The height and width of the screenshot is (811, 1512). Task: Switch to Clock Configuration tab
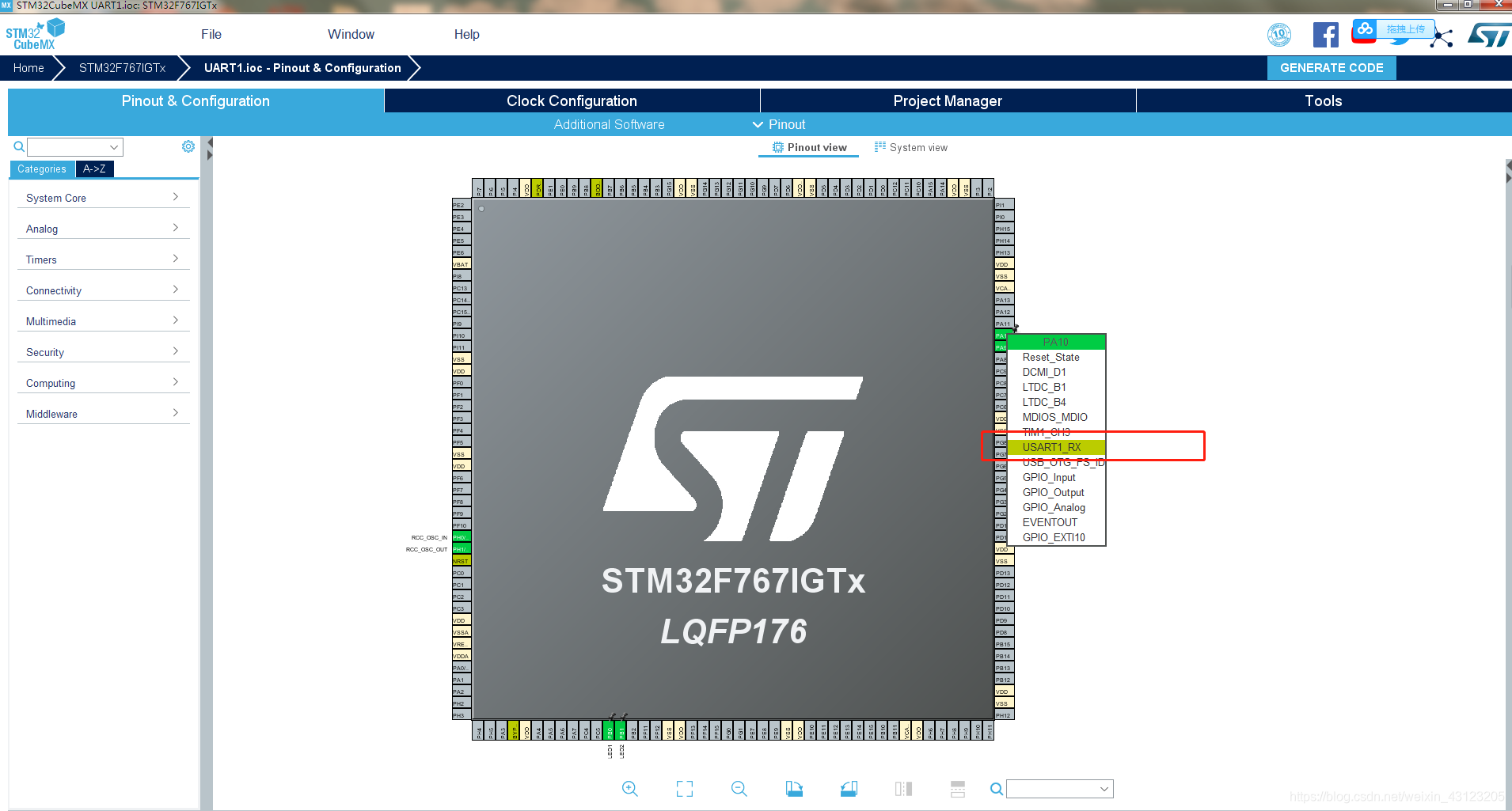[x=572, y=100]
